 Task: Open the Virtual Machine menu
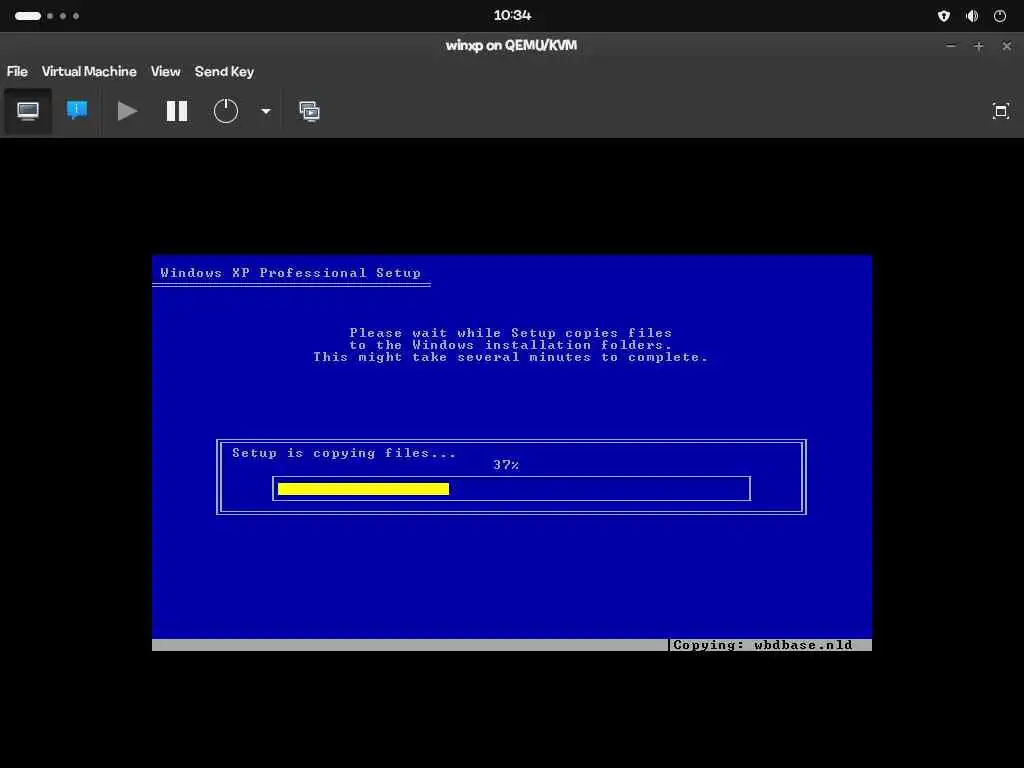click(89, 72)
